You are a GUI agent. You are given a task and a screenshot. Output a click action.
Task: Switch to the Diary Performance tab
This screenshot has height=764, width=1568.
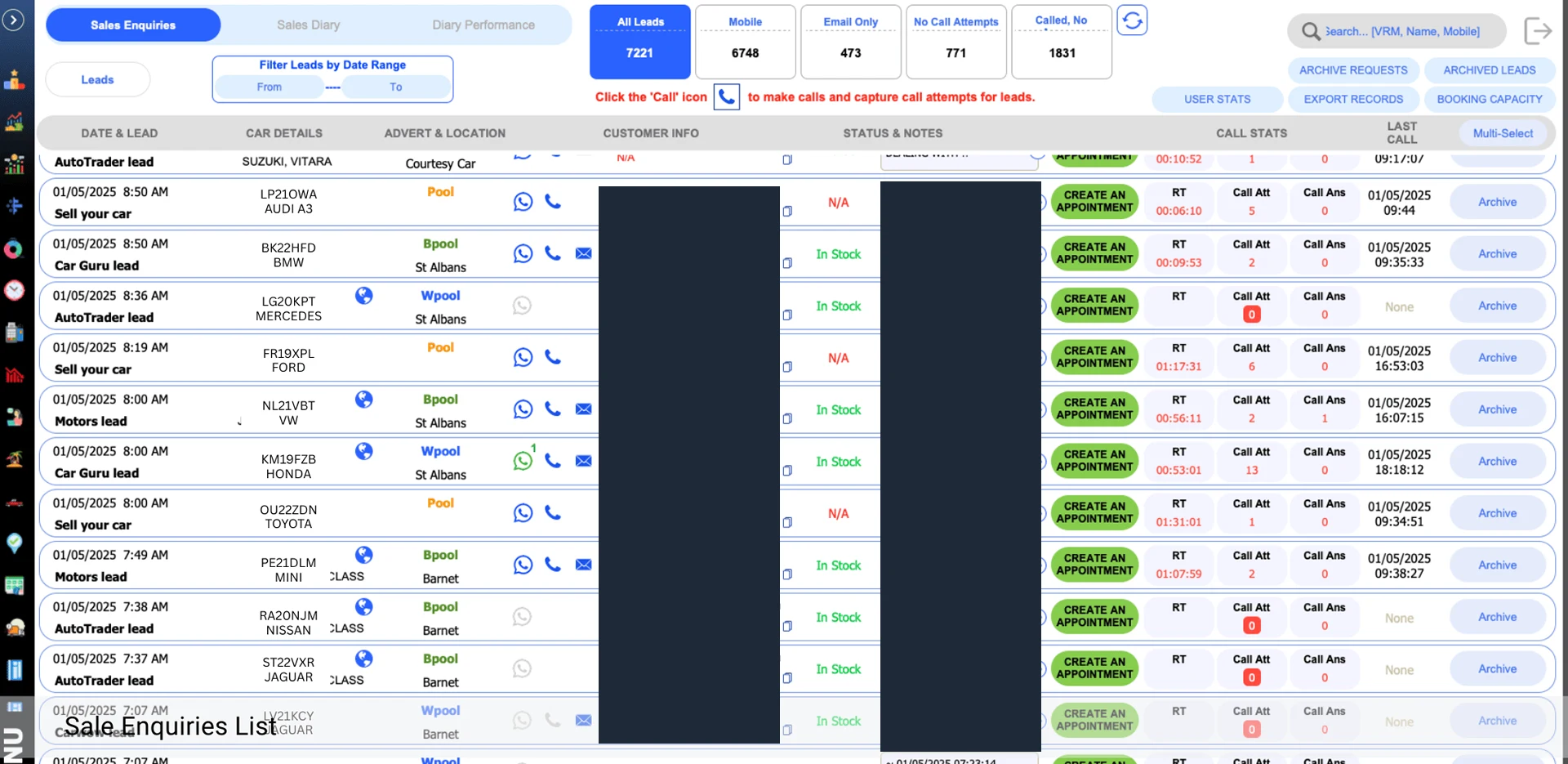(x=483, y=25)
